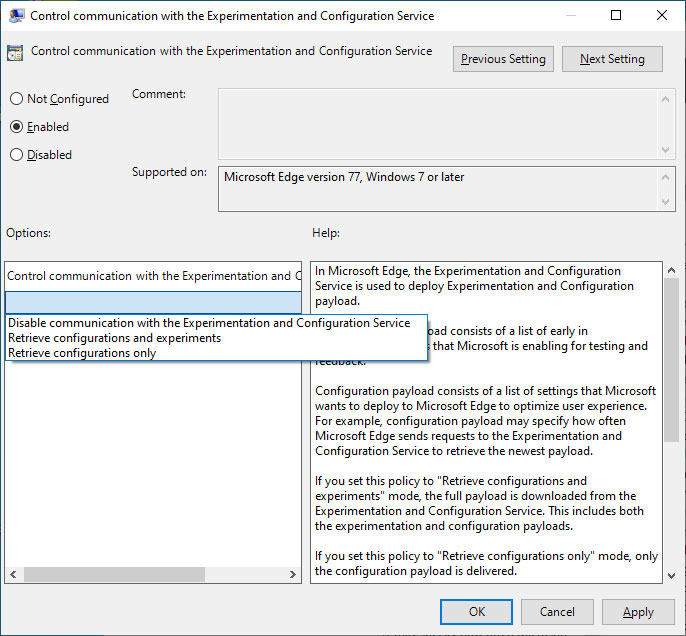Click the Supported on box scroll down arrow

tap(665, 202)
